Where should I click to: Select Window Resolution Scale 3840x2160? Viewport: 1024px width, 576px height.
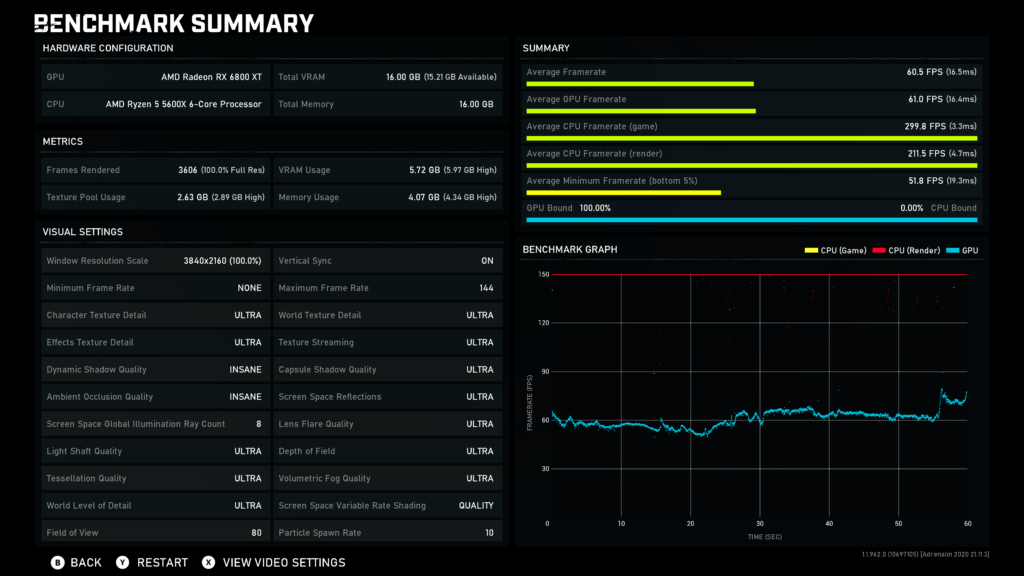click(155, 261)
